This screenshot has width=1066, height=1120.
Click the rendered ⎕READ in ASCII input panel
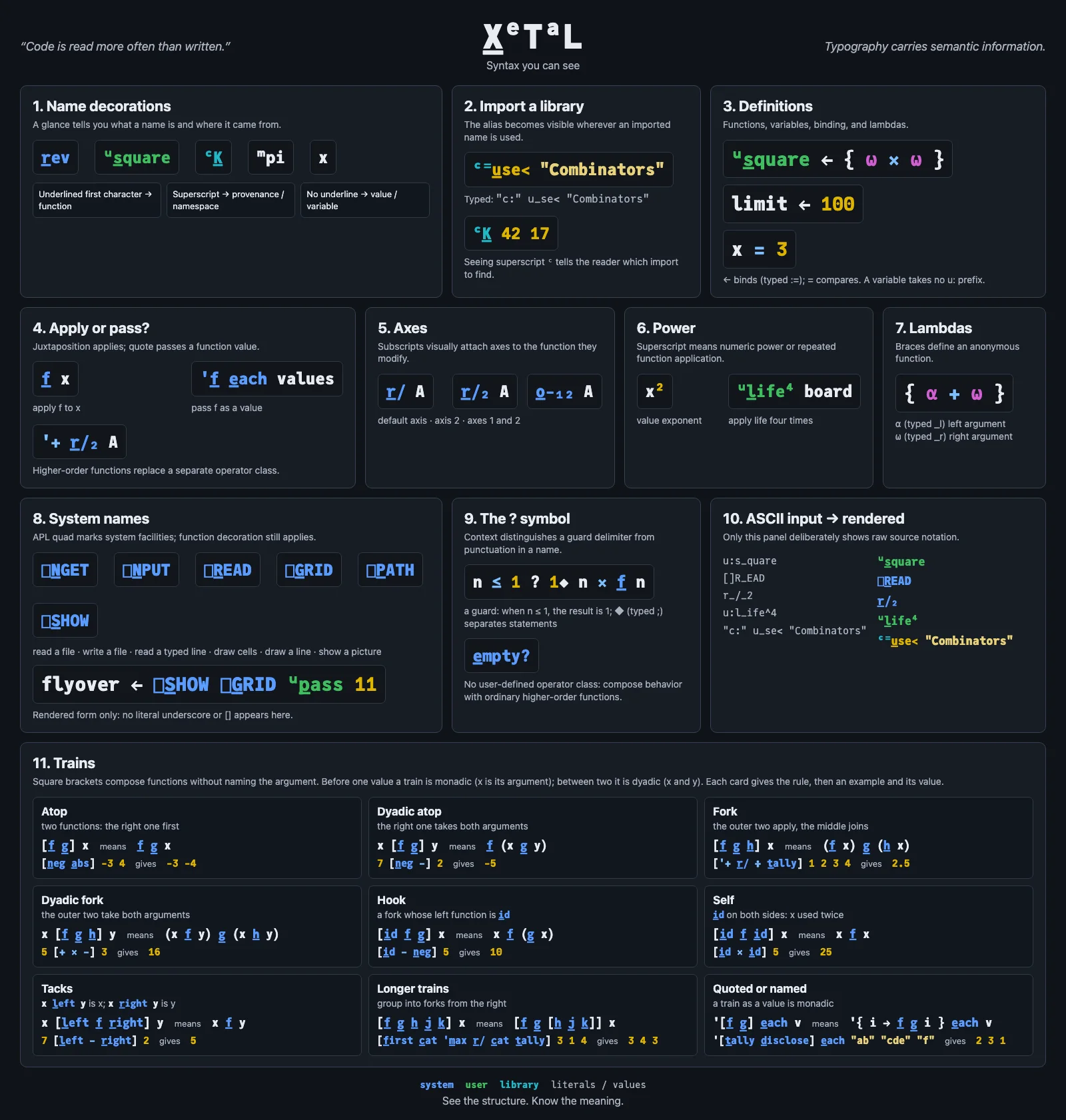(x=894, y=581)
